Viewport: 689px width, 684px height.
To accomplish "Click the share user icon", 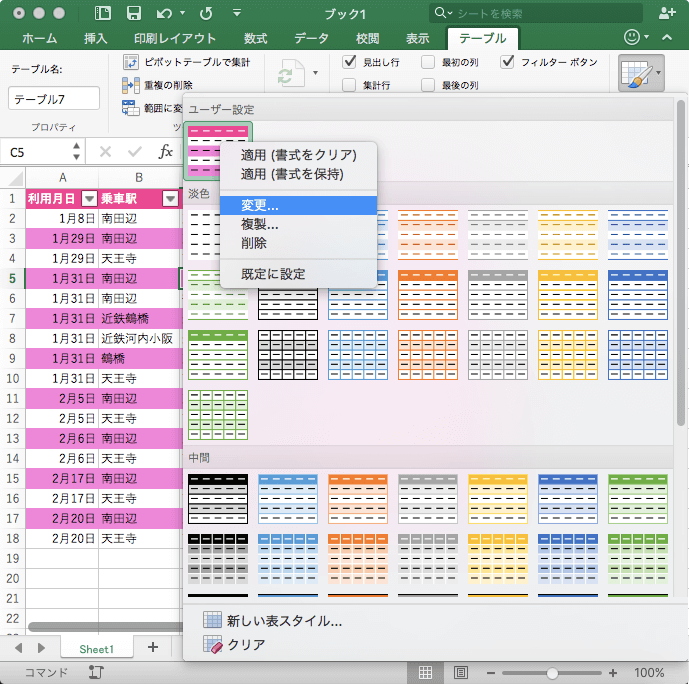I will pos(668,13).
